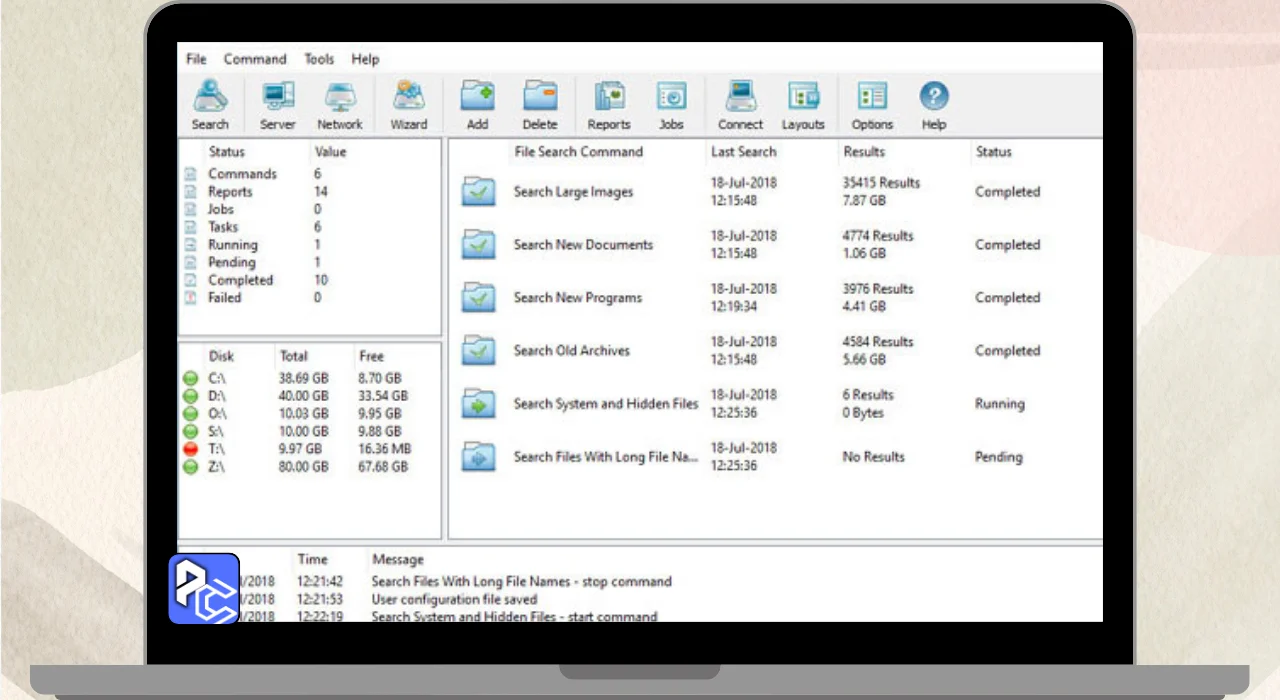Screen dimensions: 1280x700
Task: Click the Free column header in disk list
Action: tap(369, 356)
